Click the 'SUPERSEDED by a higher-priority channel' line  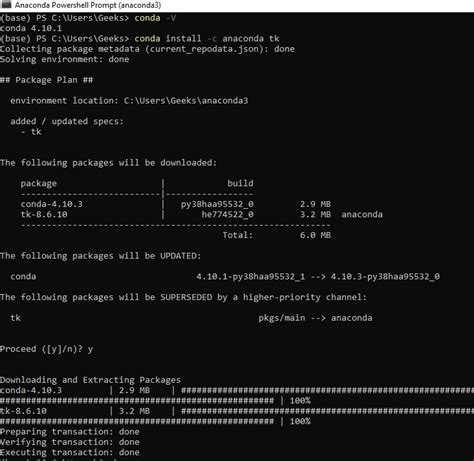pyautogui.click(x=183, y=297)
